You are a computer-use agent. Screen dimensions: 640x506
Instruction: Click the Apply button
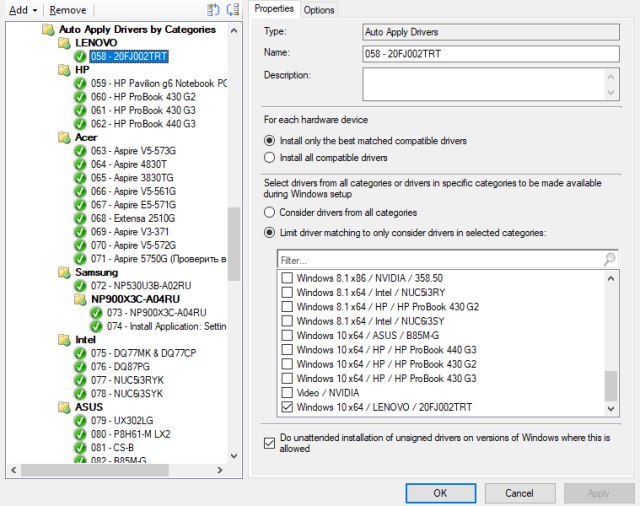[599, 493]
